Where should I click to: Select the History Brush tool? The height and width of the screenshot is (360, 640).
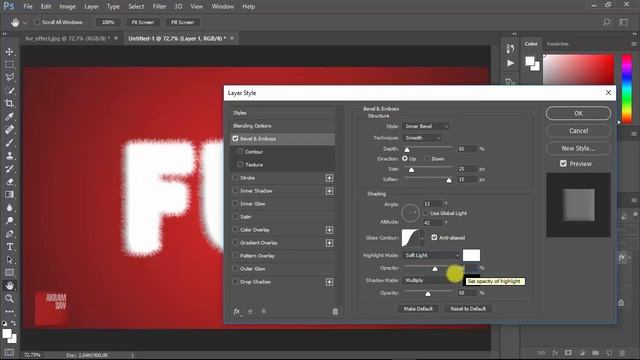pos(9,169)
